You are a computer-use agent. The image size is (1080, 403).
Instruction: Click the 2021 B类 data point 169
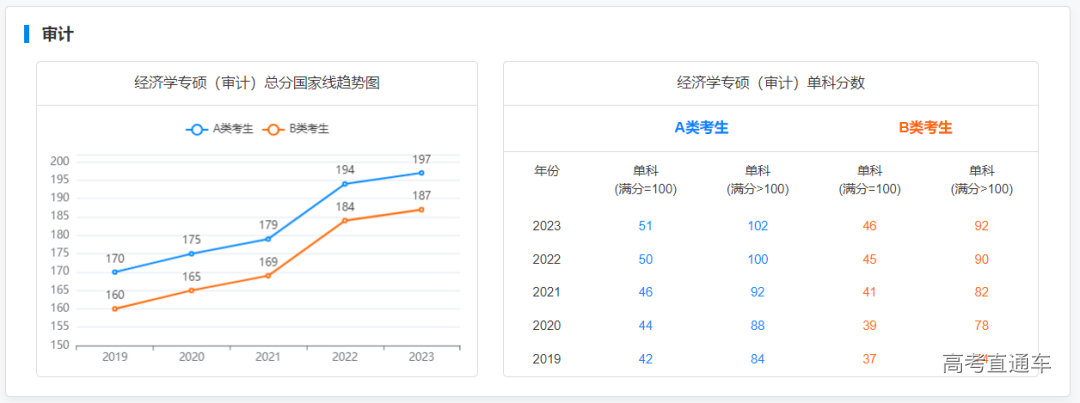[x=268, y=275]
